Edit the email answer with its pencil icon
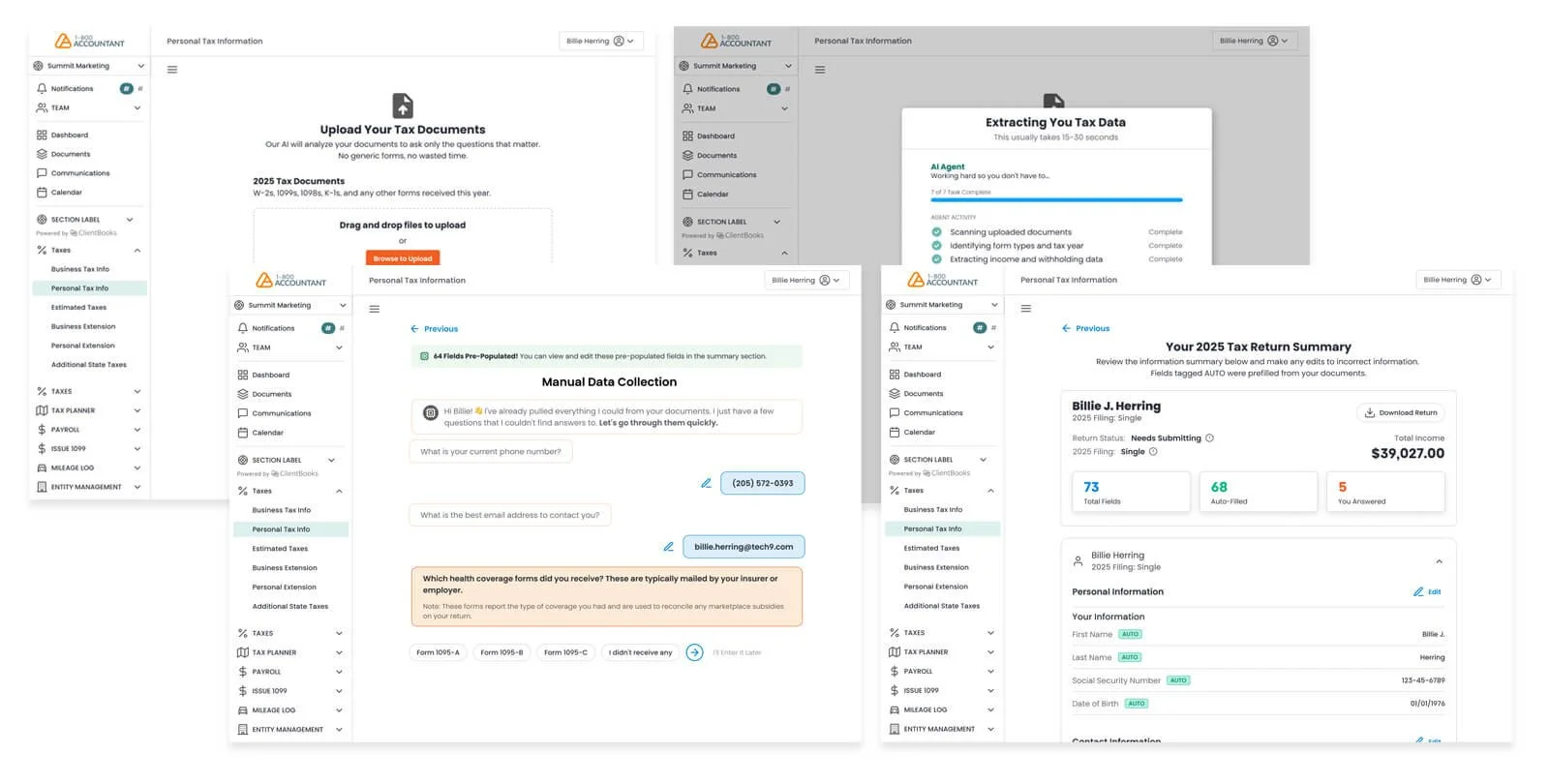 click(668, 547)
